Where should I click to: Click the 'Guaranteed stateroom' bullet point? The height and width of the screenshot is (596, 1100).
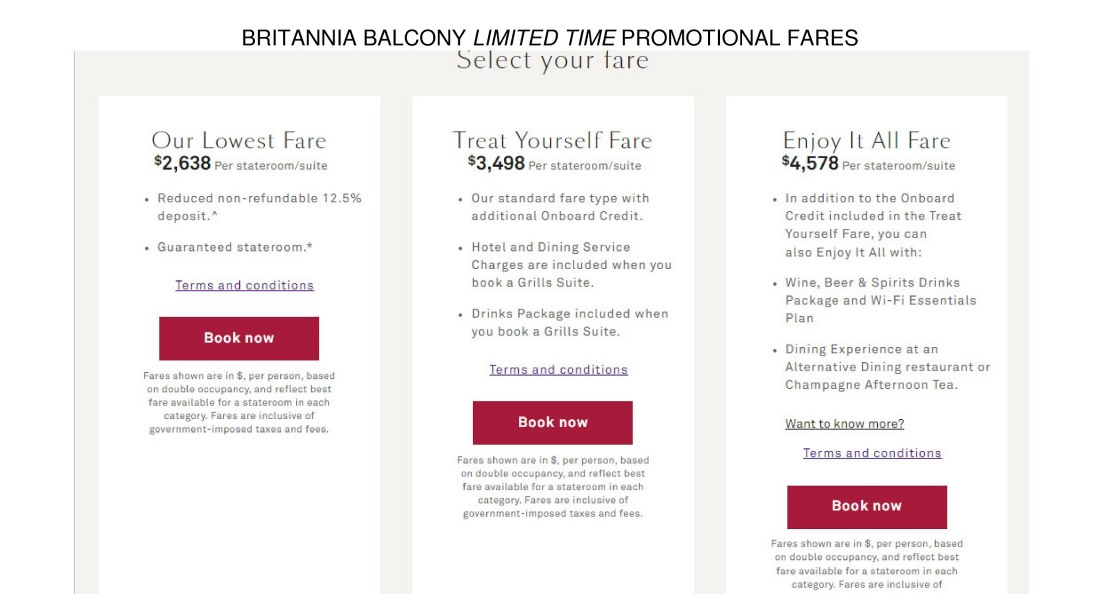pos(234,247)
